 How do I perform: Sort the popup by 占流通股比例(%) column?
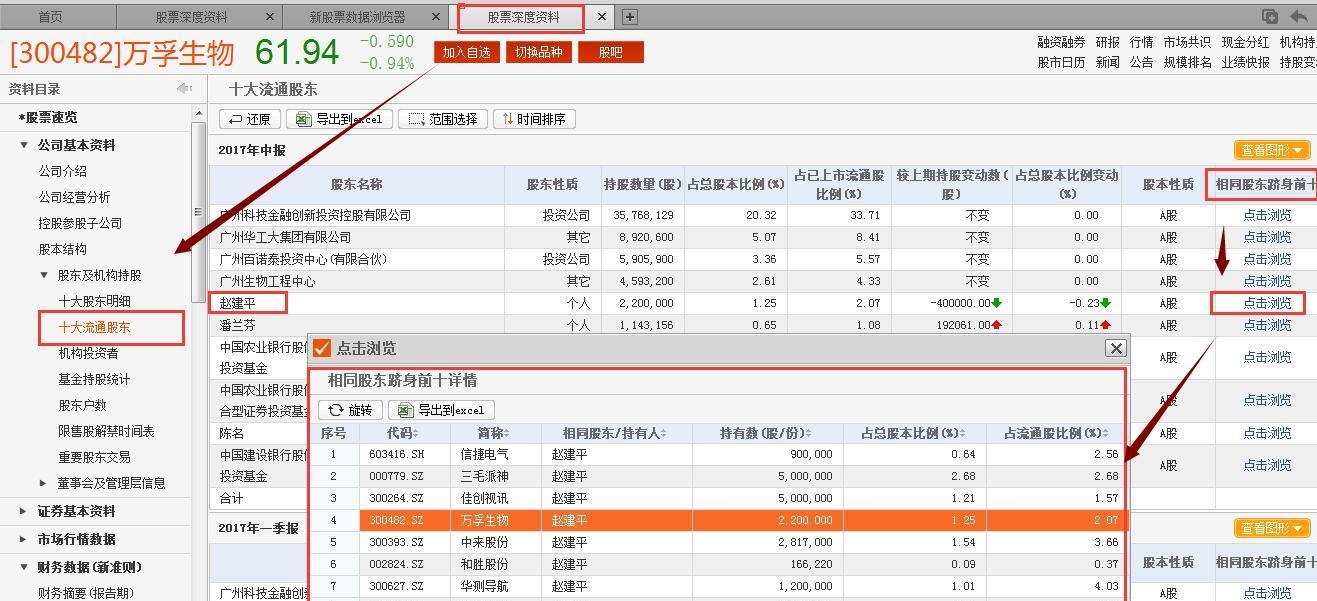click(1056, 433)
